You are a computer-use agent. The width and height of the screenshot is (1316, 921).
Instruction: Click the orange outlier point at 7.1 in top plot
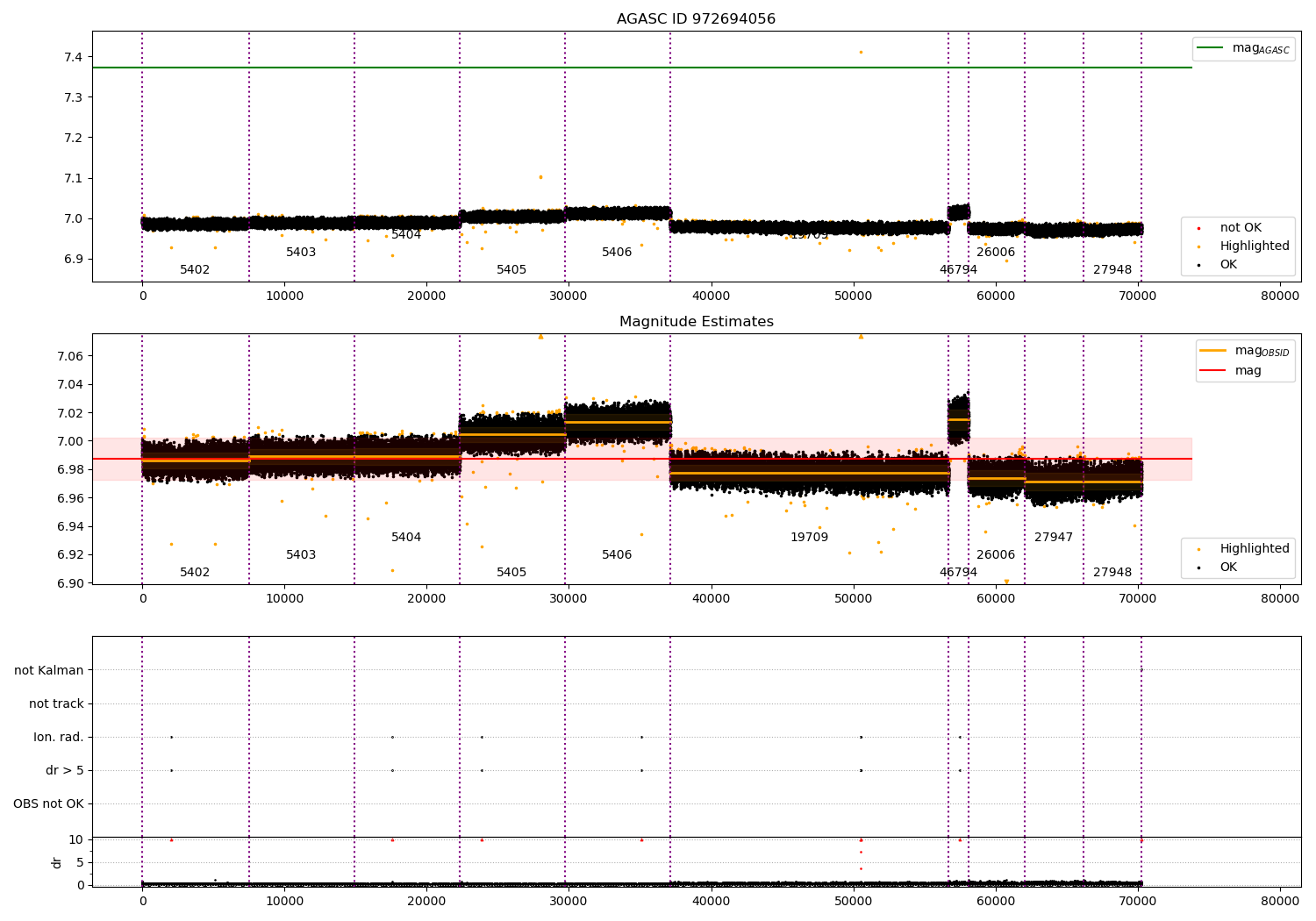(540, 177)
